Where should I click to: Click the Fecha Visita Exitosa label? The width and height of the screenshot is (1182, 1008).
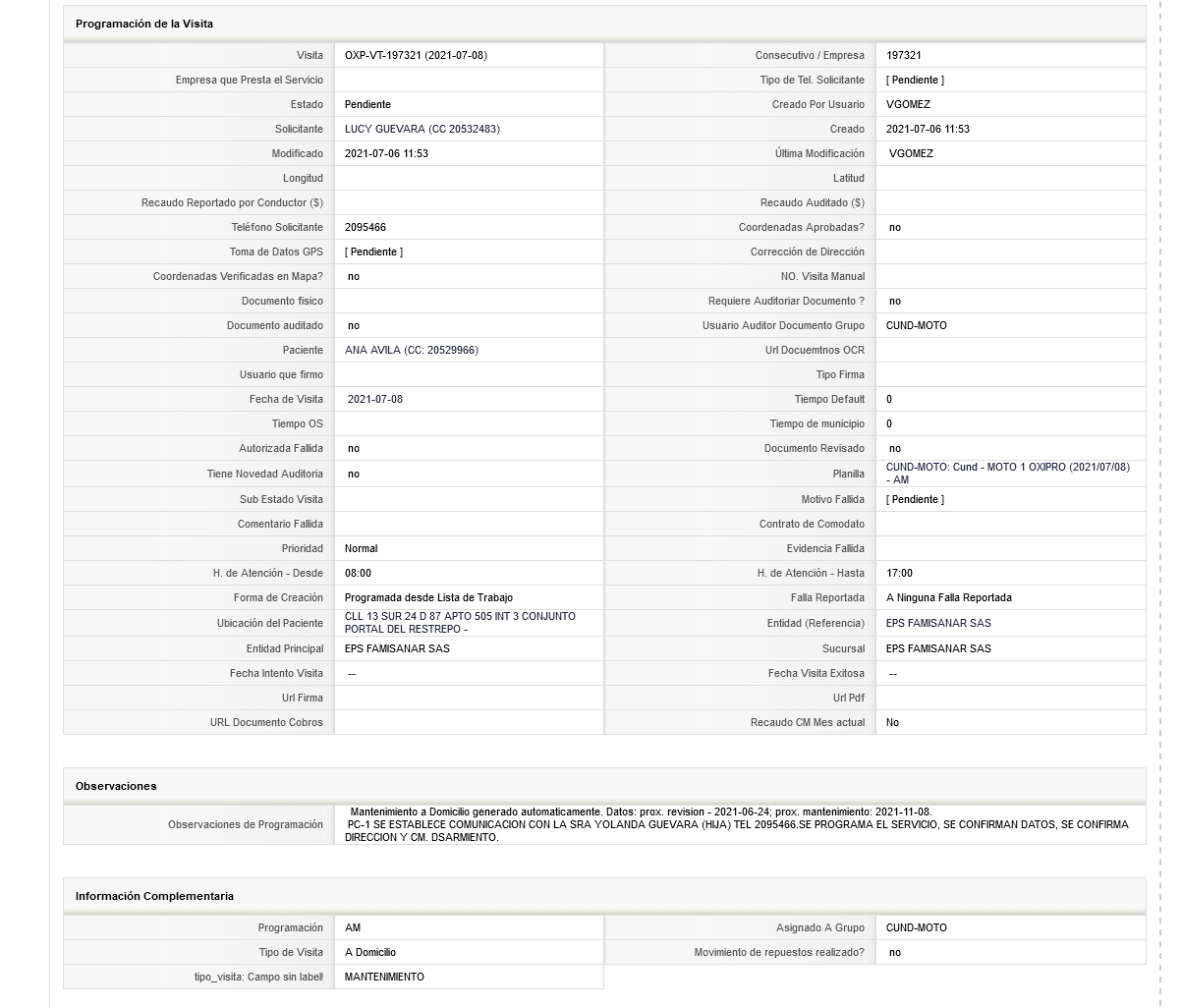click(x=816, y=674)
